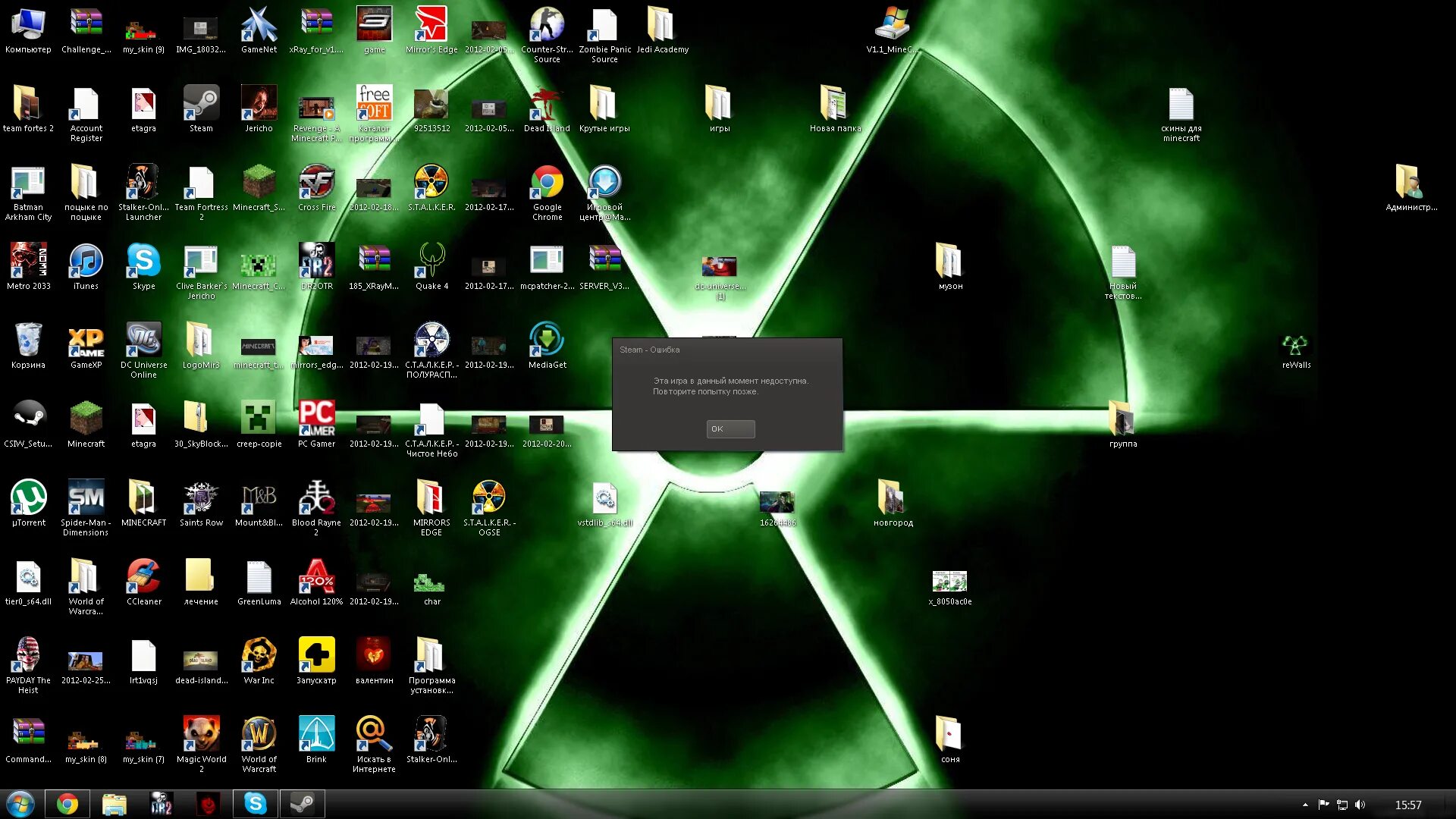
Task: Open the Jericho desktop shortcut
Action: click(259, 103)
